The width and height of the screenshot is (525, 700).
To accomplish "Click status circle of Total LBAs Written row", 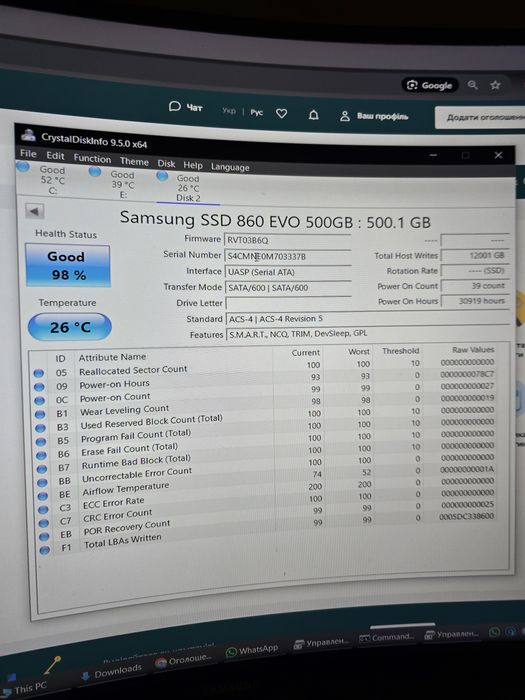I will [45, 550].
